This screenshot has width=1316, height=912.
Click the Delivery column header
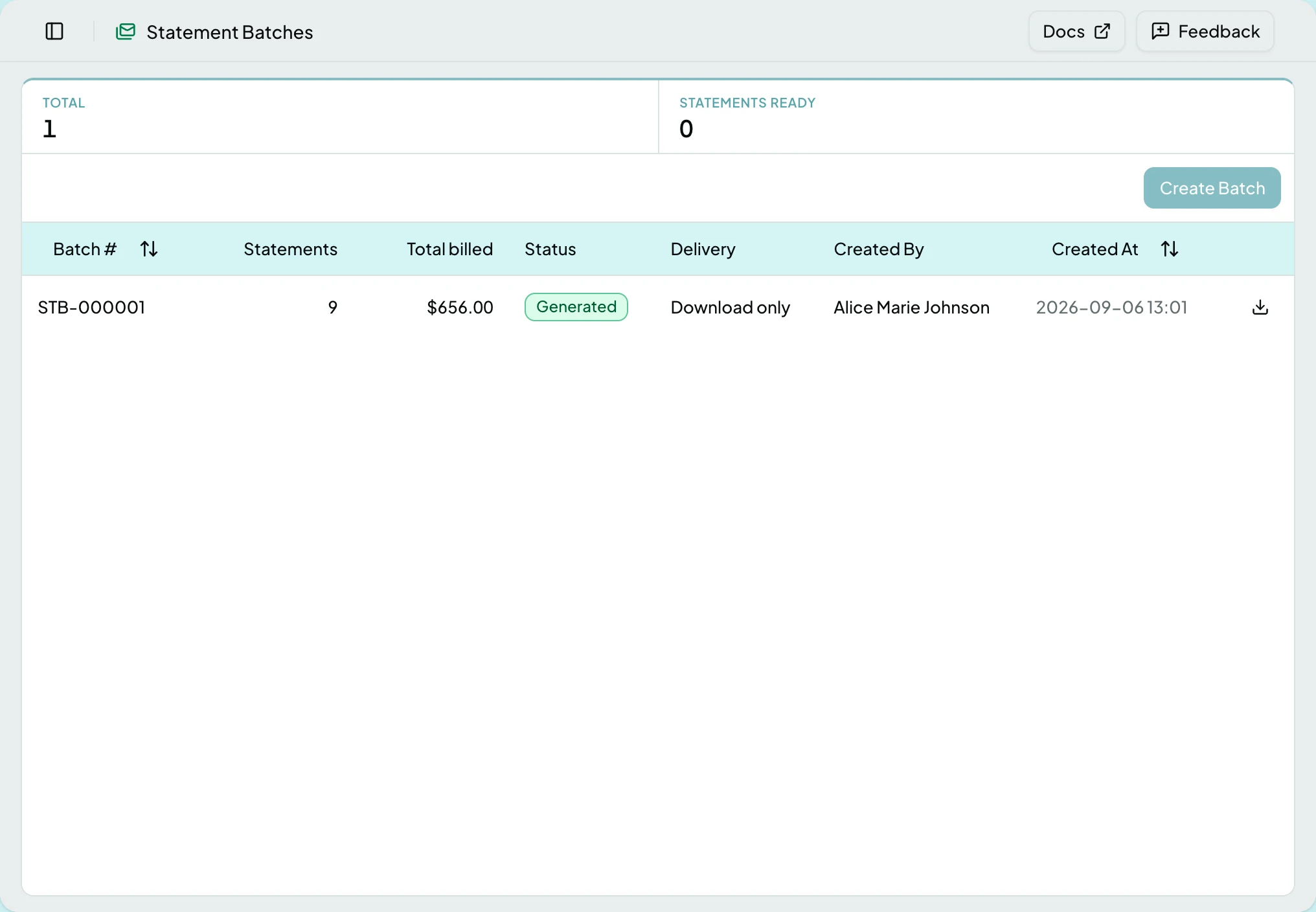point(703,249)
